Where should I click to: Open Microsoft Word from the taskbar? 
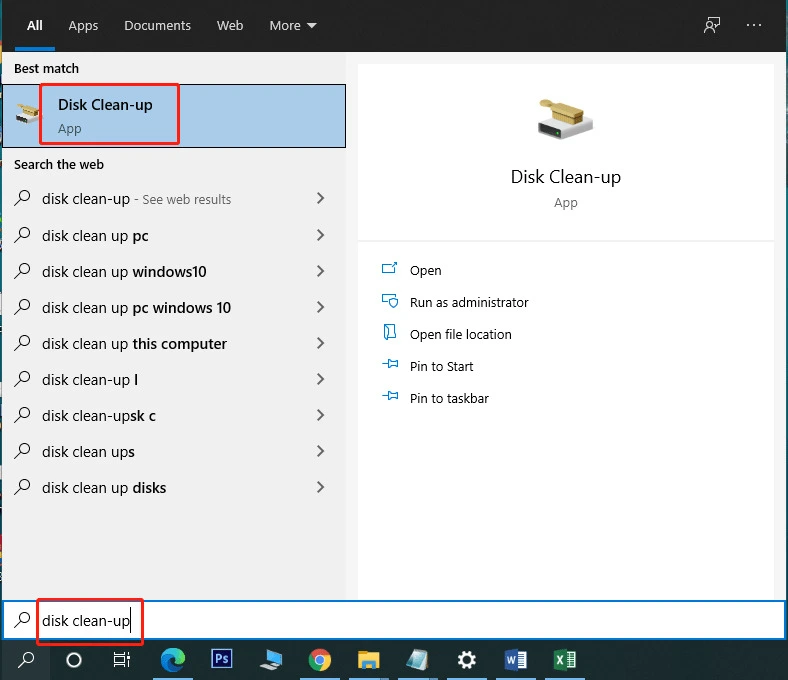coord(516,660)
